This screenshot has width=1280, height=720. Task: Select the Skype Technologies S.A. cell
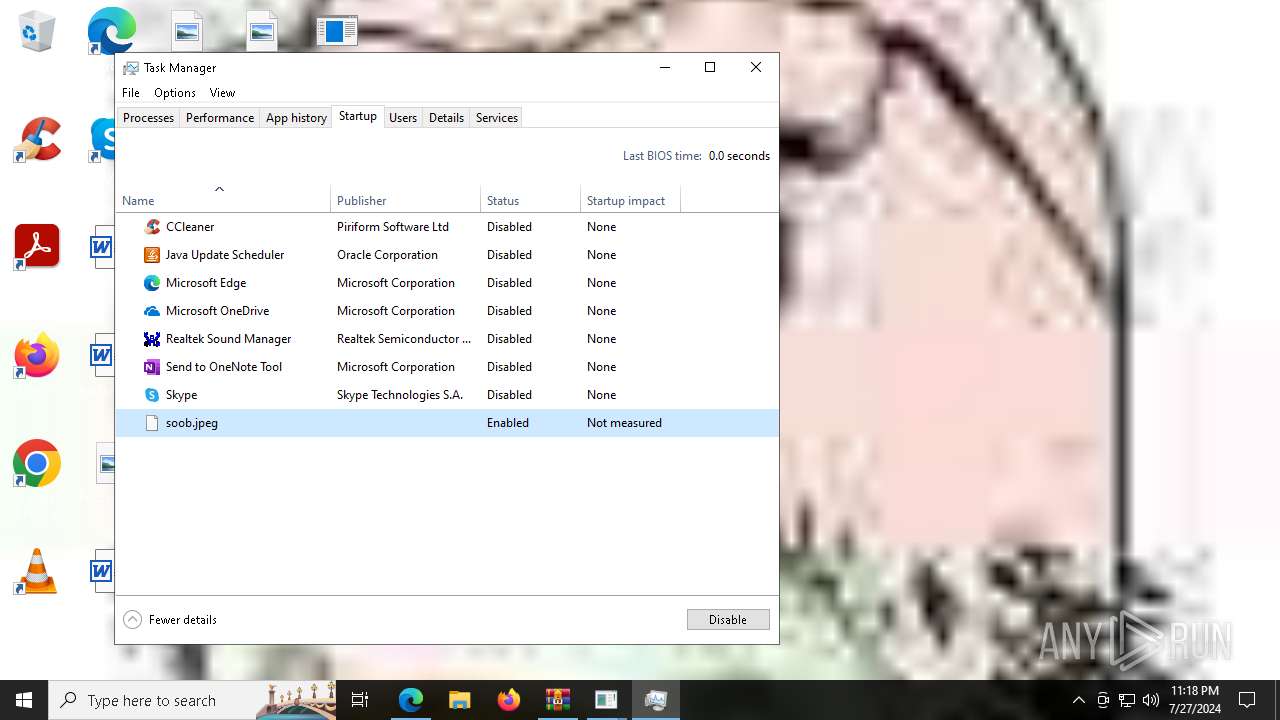click(400, 395)
